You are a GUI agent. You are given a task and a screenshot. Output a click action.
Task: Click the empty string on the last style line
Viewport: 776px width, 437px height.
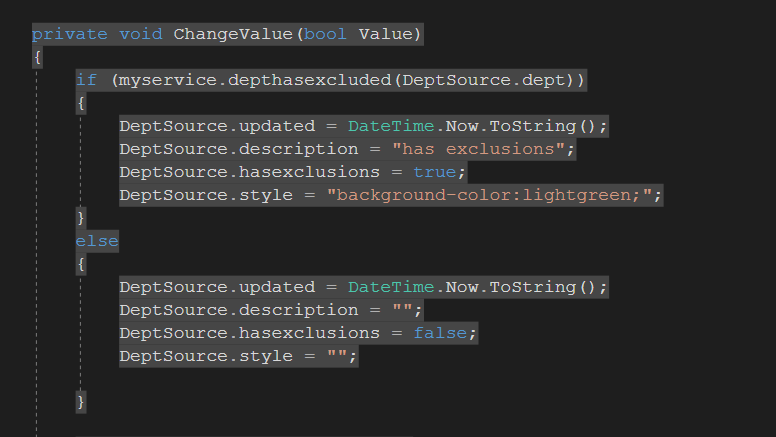coord(337,356)
